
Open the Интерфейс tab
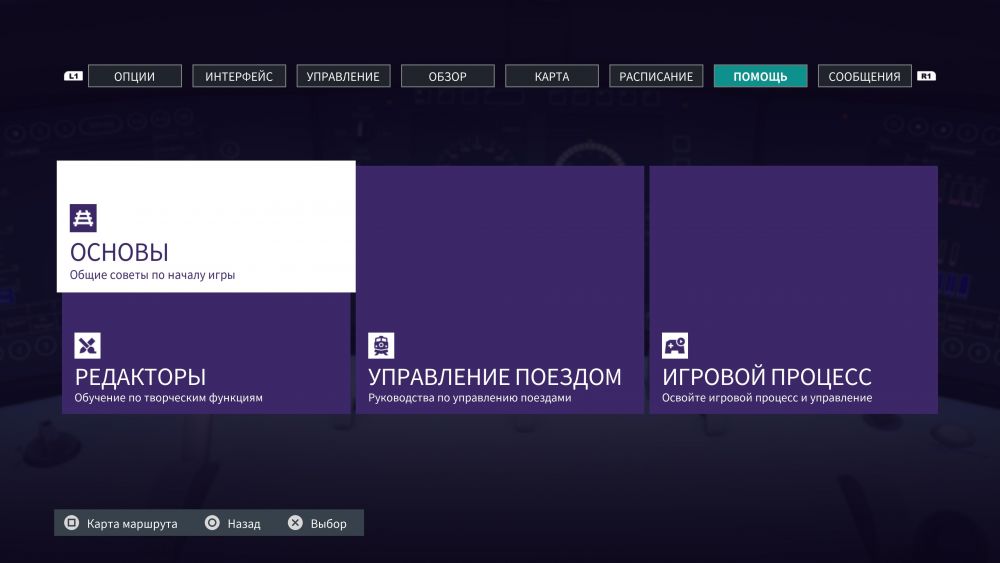point(239,76)
